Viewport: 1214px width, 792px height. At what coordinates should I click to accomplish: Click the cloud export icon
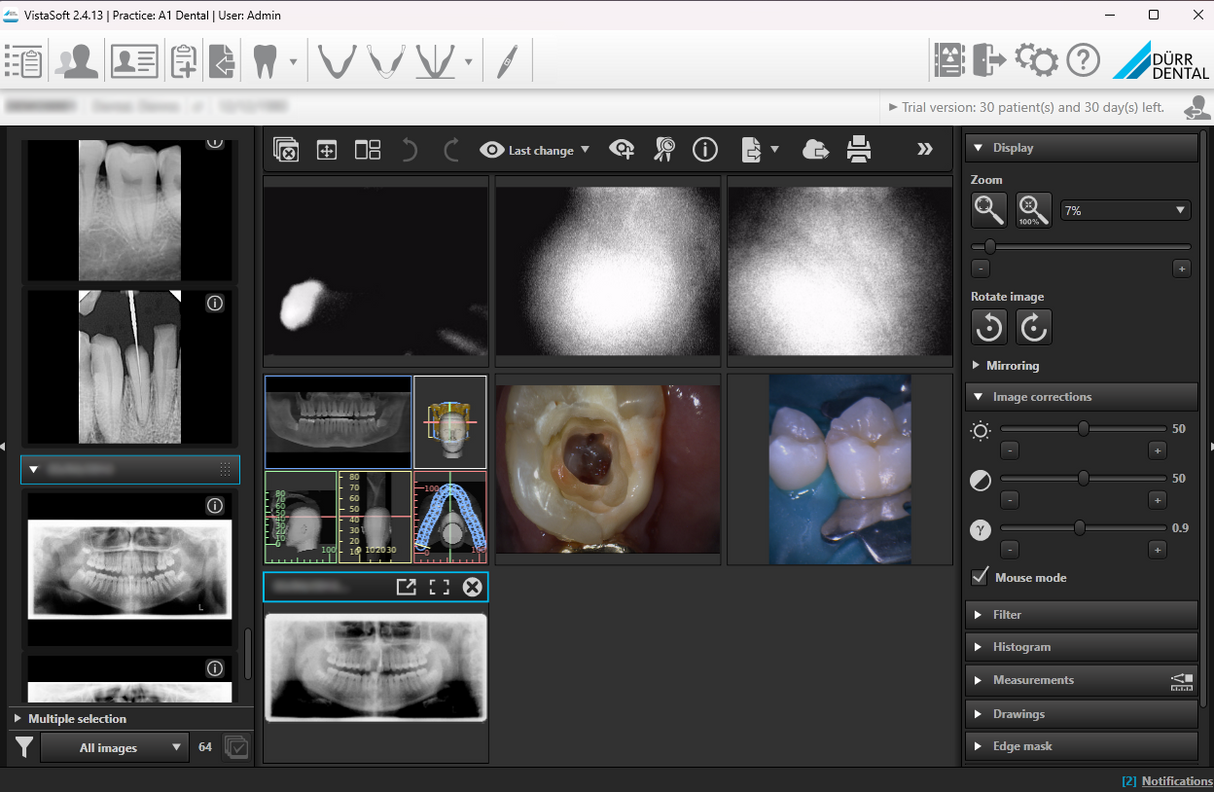coord(815,150)
